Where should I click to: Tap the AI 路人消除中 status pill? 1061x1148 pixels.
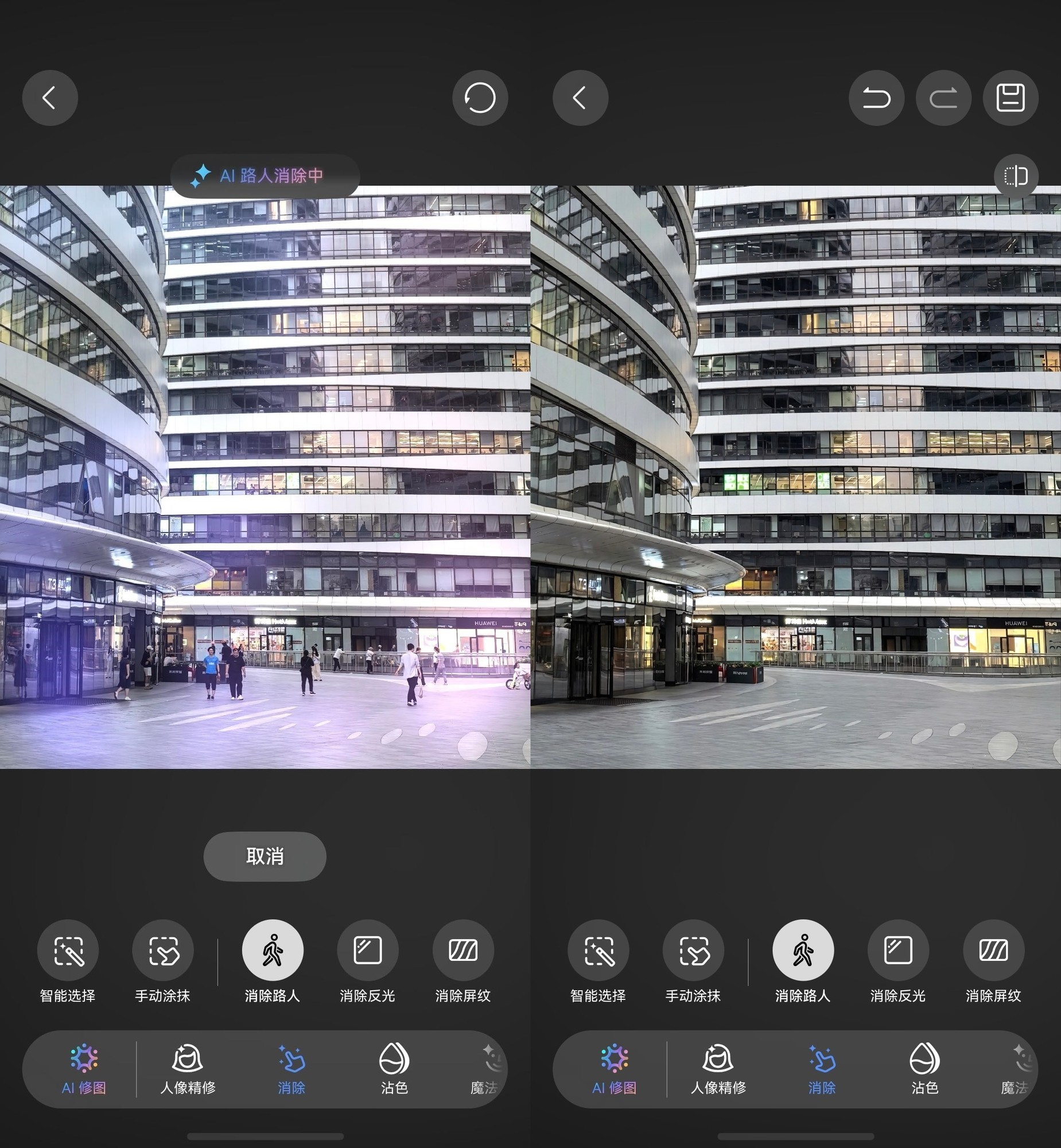pos(265,176)
